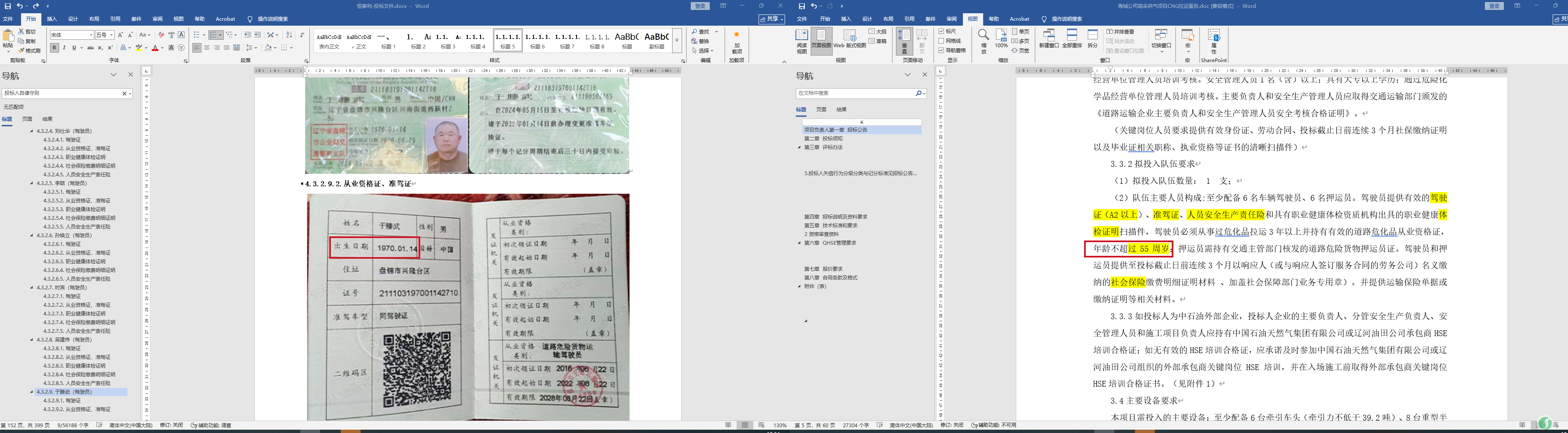1568x433 pixels.
Task: Apply subscript formatting
Action: coord(101,48)
